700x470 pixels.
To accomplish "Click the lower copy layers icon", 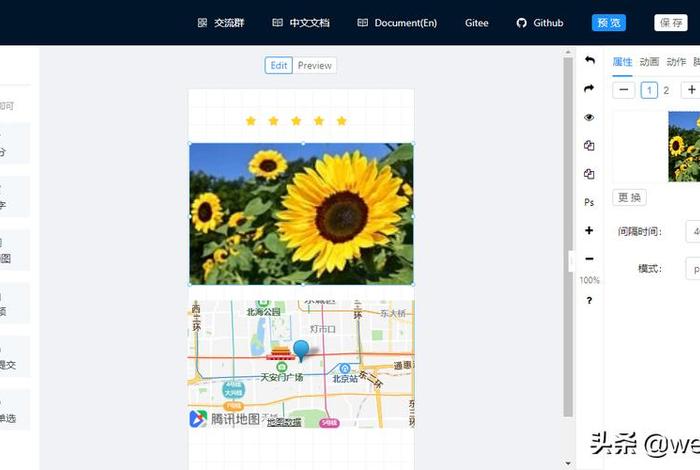I will click(589, 174).
